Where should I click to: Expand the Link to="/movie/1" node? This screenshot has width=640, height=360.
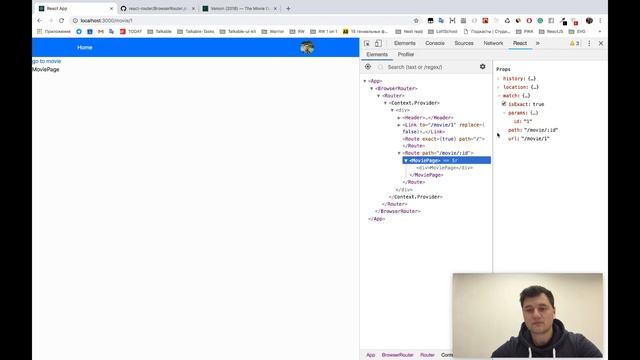[x=399, y=125]
